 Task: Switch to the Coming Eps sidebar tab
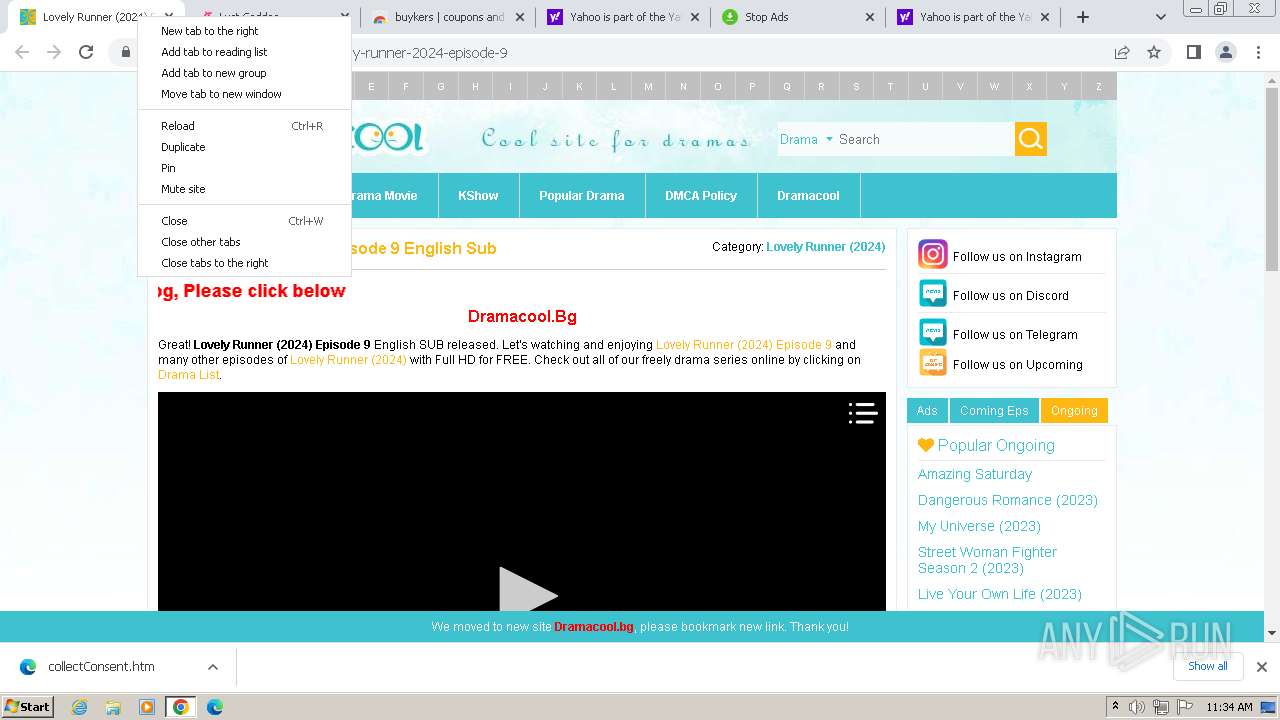tap(994, 411)
